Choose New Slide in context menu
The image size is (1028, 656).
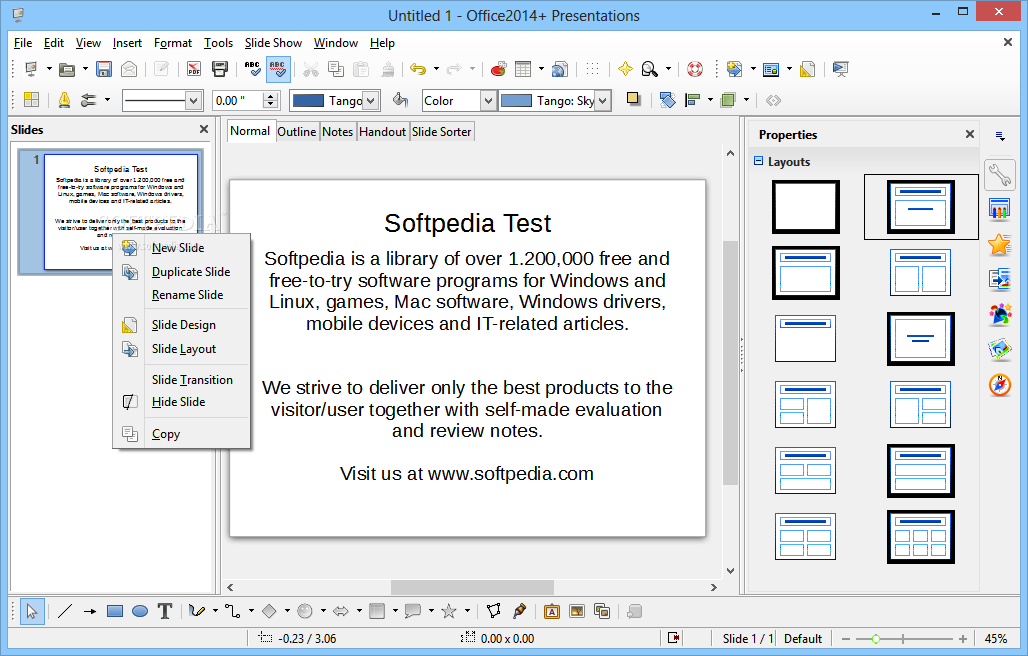click(182, 248)
